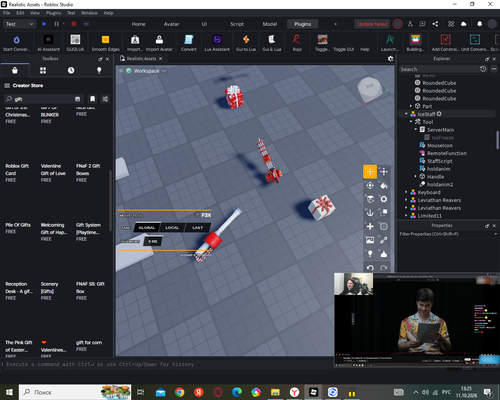Viewport: 500px width, 400px height.
Task: Toggle Toolbox bookmark filter
Action: click(92, 99)
